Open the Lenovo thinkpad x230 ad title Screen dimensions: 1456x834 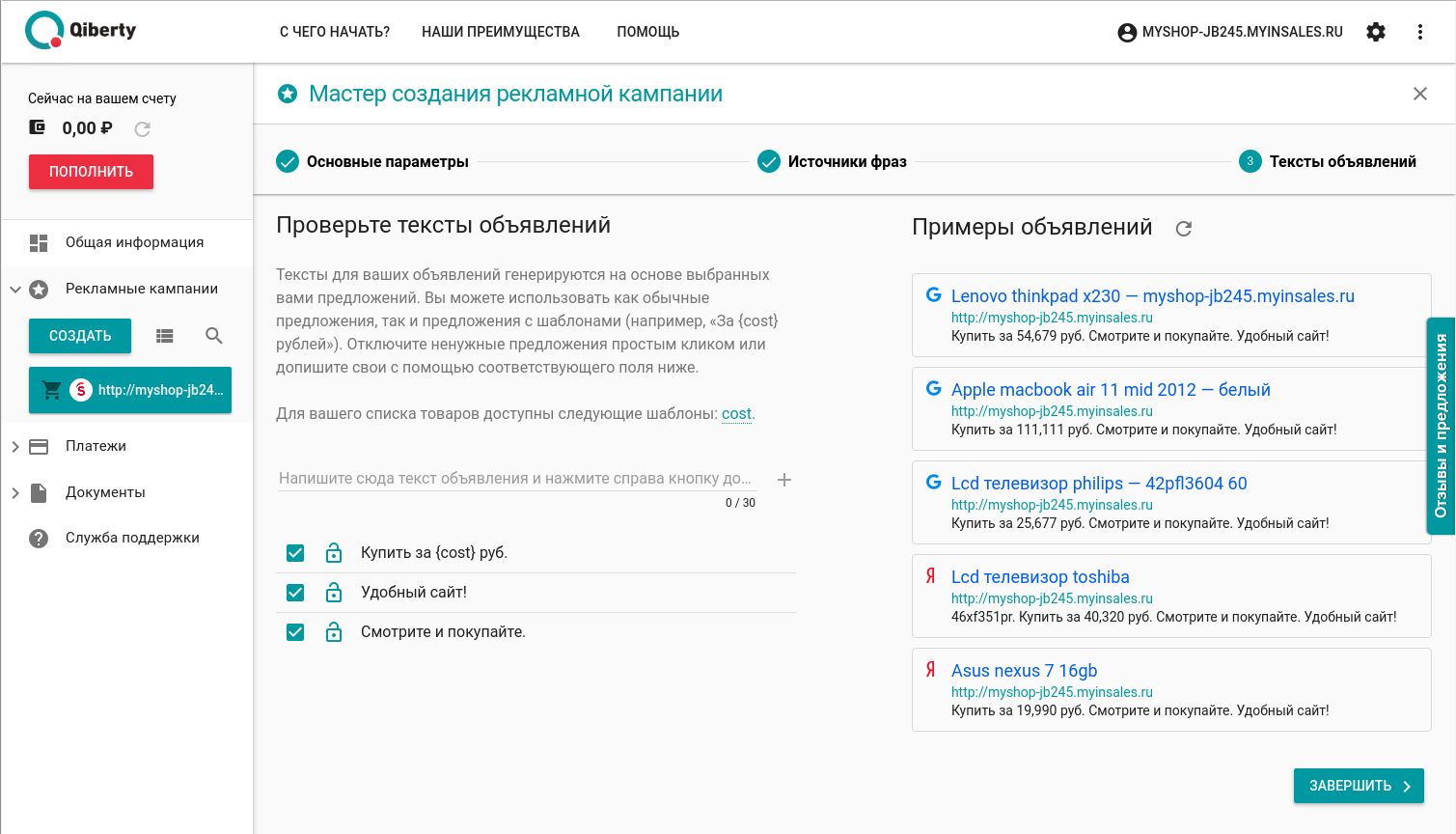pos(1153,296)
